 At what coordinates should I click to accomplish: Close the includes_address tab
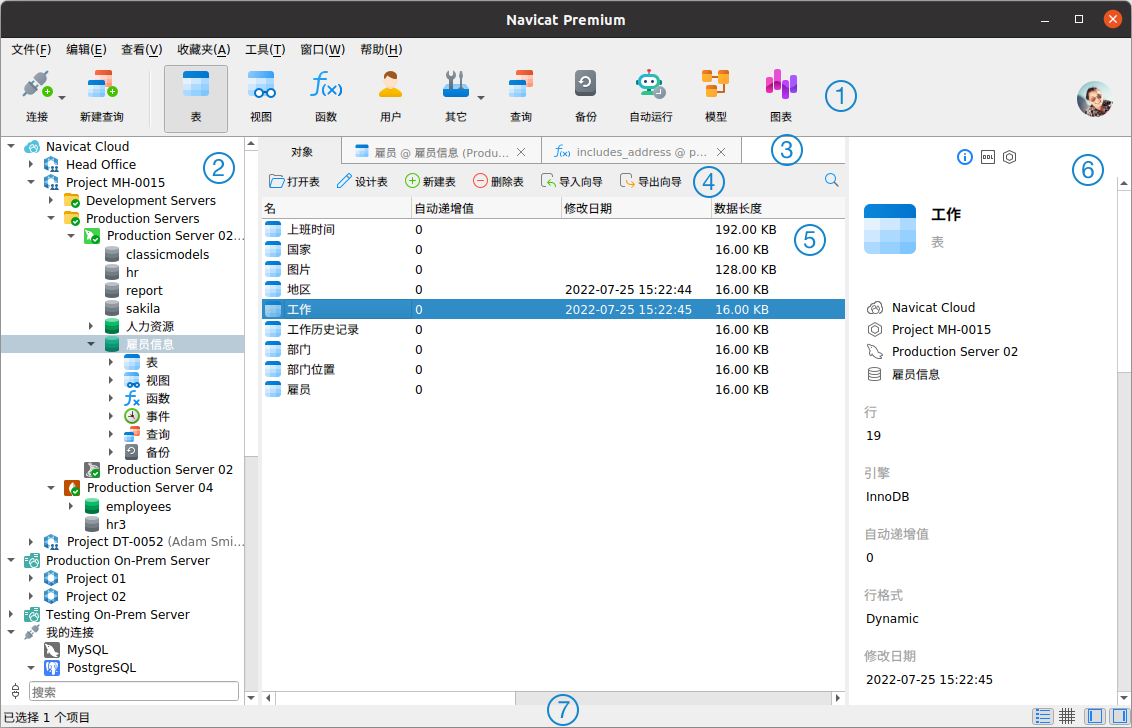coord(720,152)
